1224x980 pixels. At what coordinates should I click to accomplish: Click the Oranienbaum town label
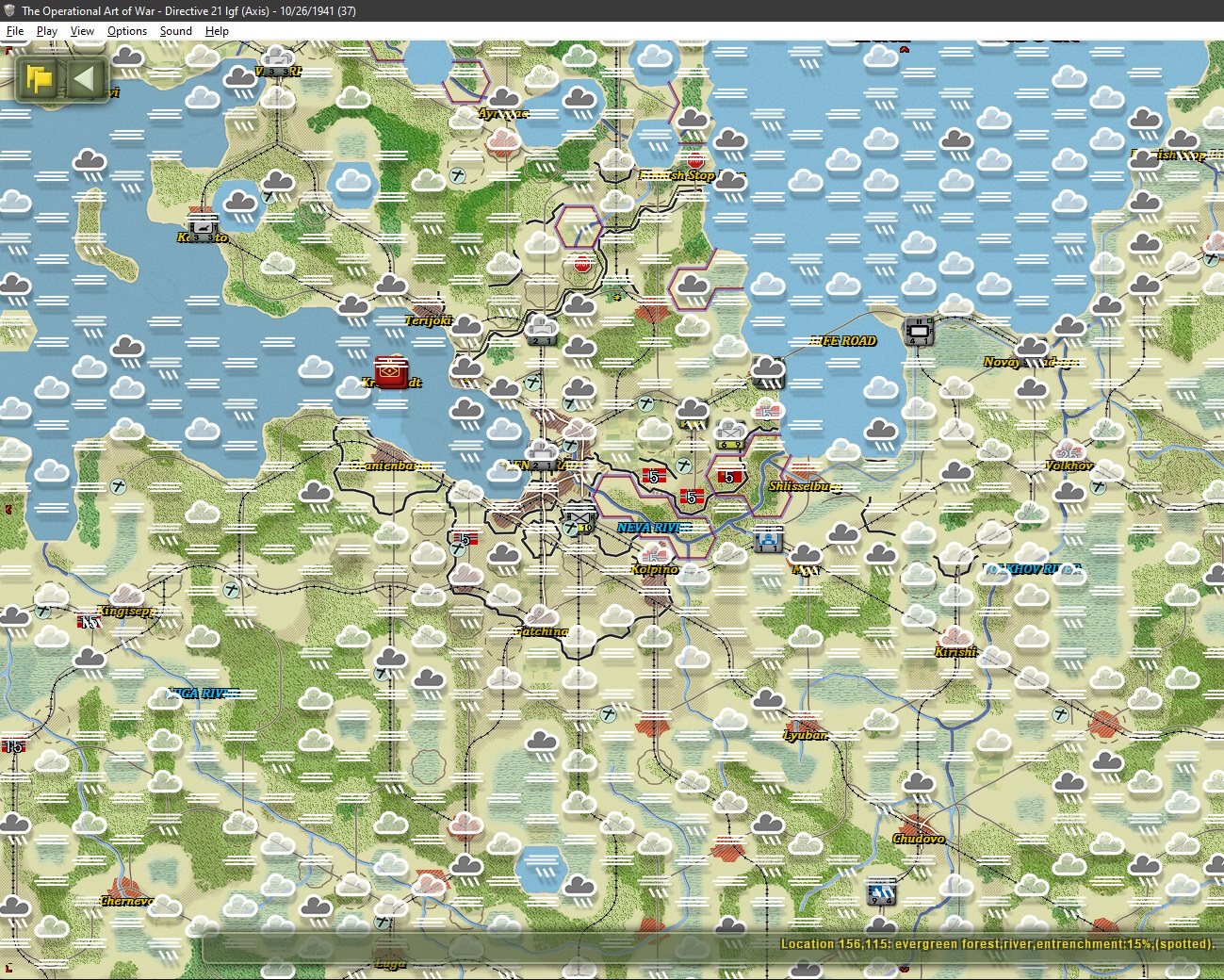tap(390, 465)
